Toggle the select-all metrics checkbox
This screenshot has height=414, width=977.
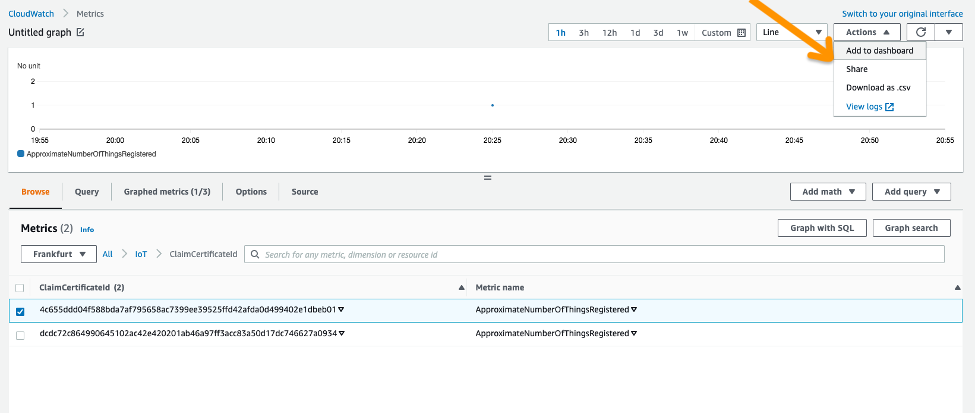20,288
